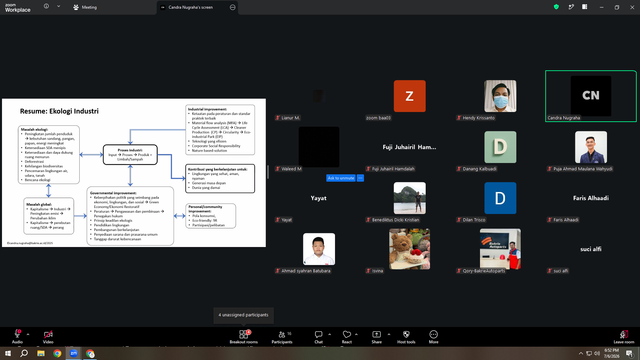The width and height of the screenshot is (640, 360).
Task: Select Dilan Trisco's blue D avatar
Action: tap(500, 198)
